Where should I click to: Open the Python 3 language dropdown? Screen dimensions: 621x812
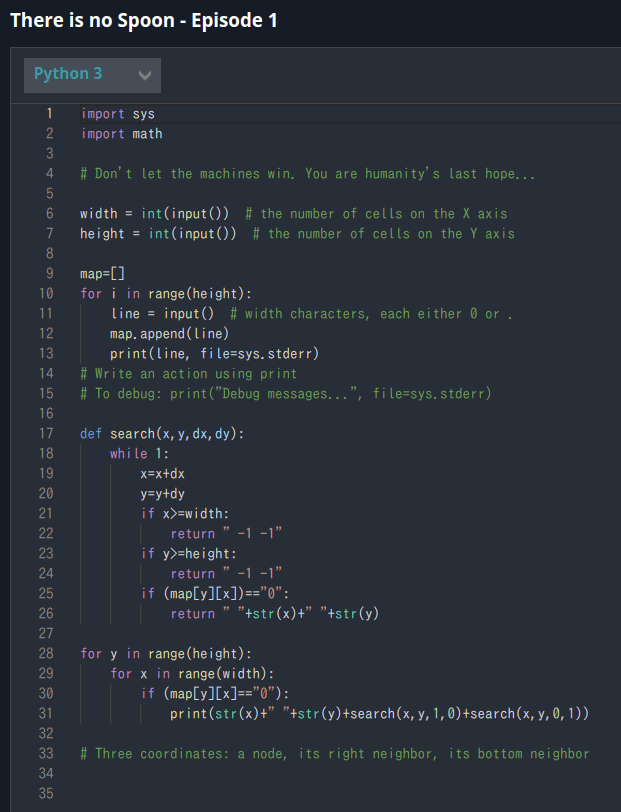click(92, 75)
